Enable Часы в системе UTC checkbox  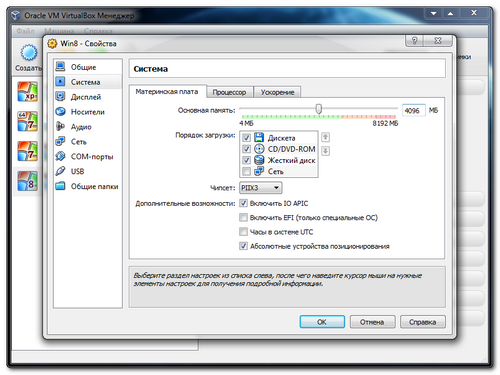(x=243, y=232)
